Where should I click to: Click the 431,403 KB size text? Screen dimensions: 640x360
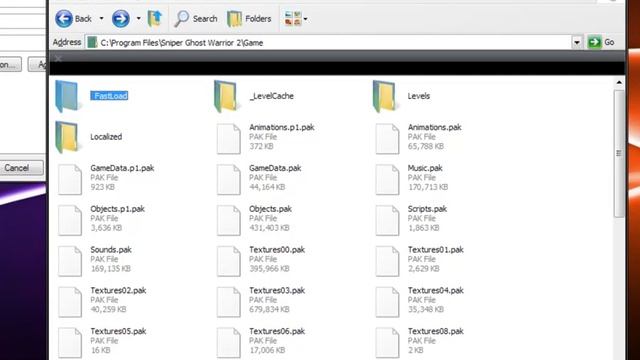[269, 228]
